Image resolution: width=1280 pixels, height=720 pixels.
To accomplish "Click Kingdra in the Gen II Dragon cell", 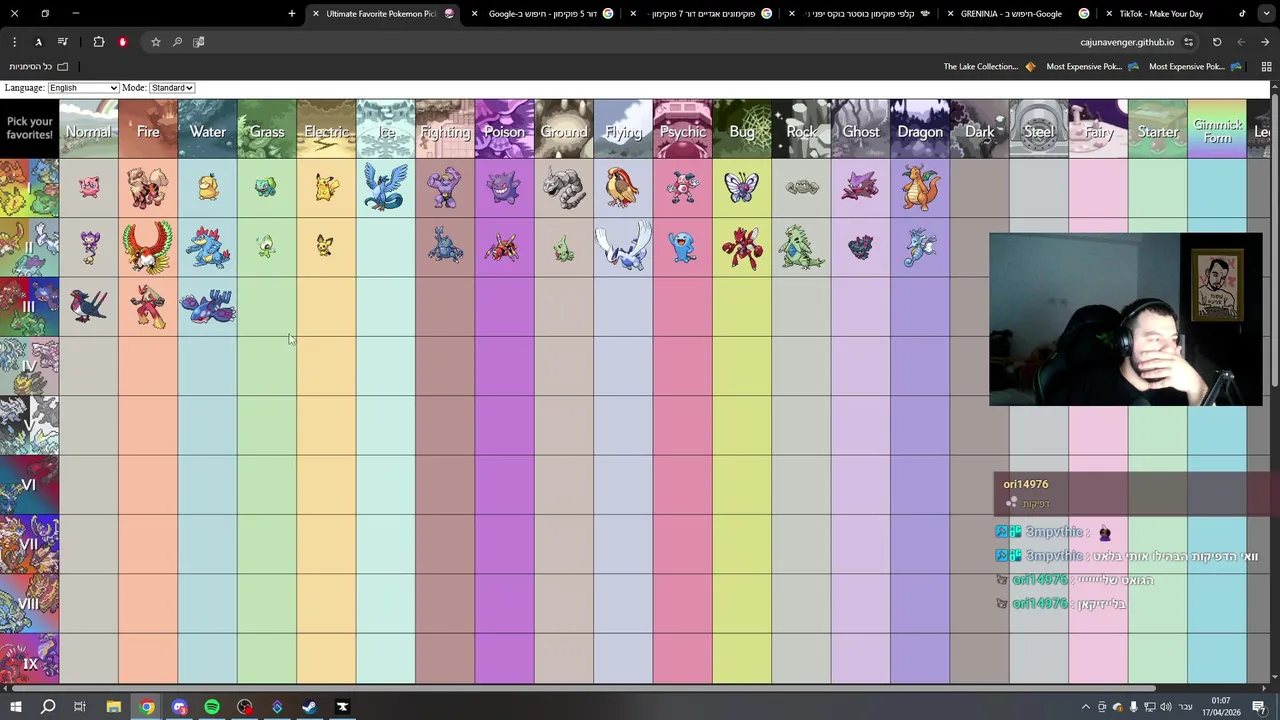I will pyautogui.click(x=920, y=247).
